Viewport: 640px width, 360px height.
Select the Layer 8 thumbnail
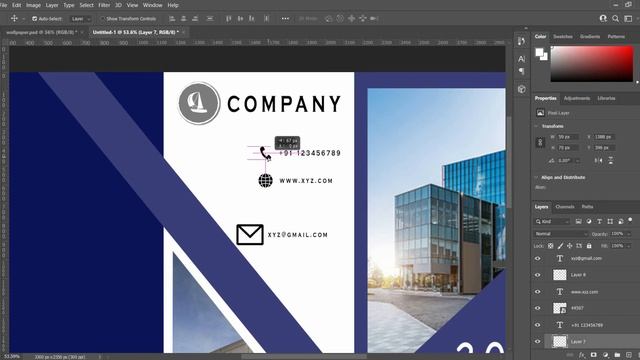(x=560, y=275)
